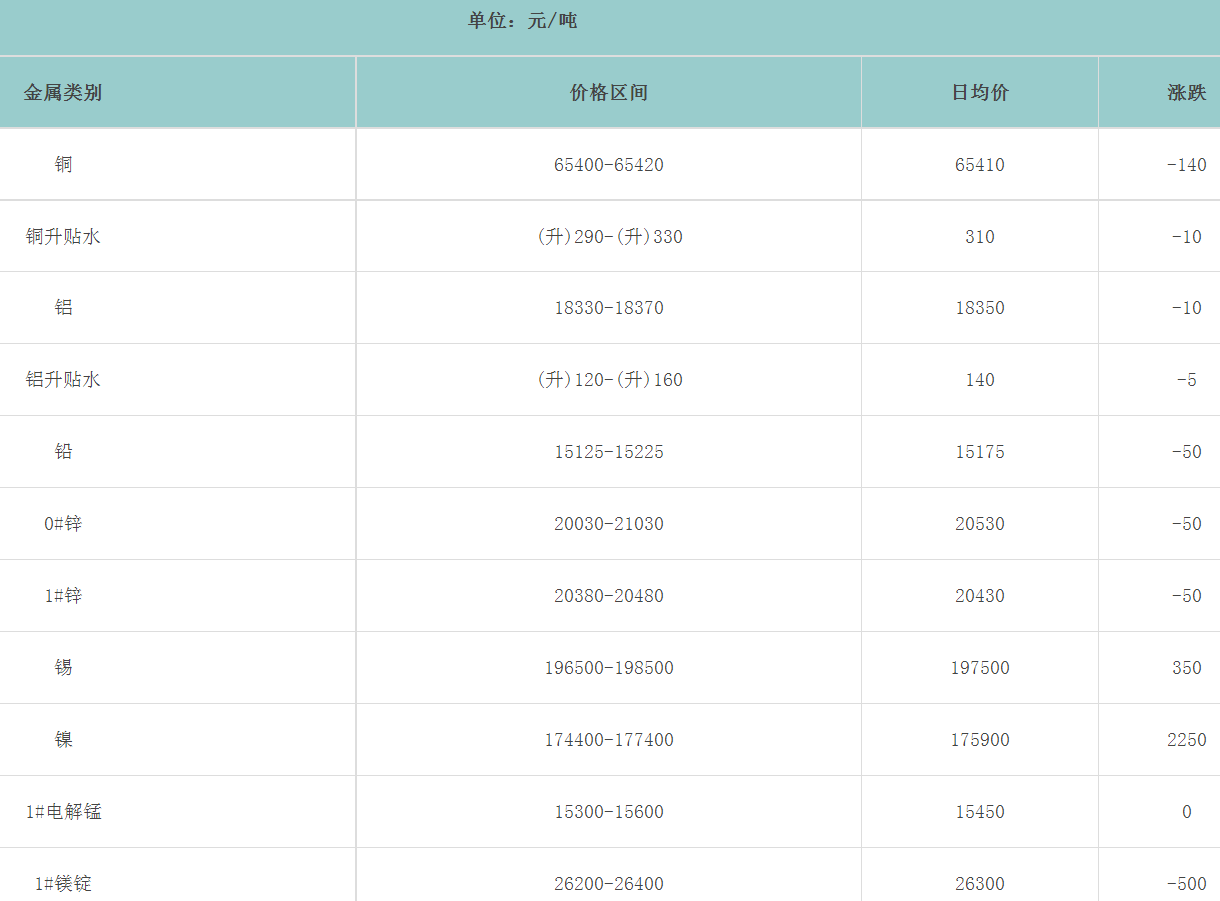This screenshot has width=1220, height=901.
Task: Click the 0#锌 row label
Action: click(x=63, y=524)
